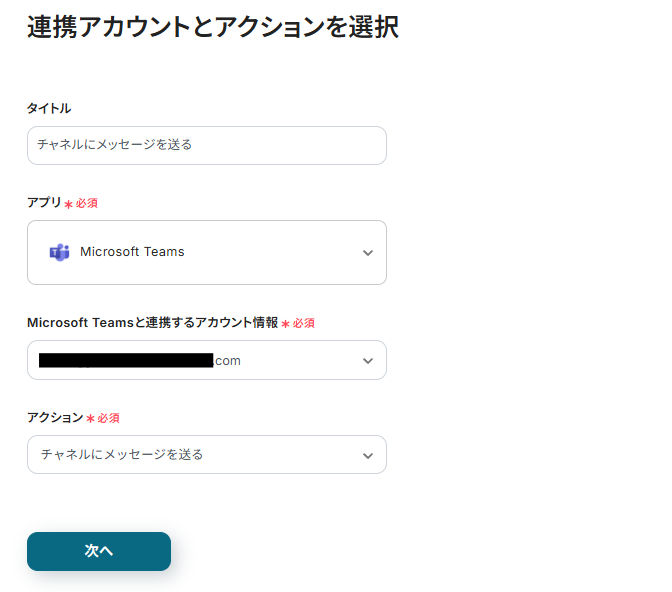
Task: Click the 'Microsoft Teamsと連携するアカウント情報' label
Action: click(x=152, y=323)
